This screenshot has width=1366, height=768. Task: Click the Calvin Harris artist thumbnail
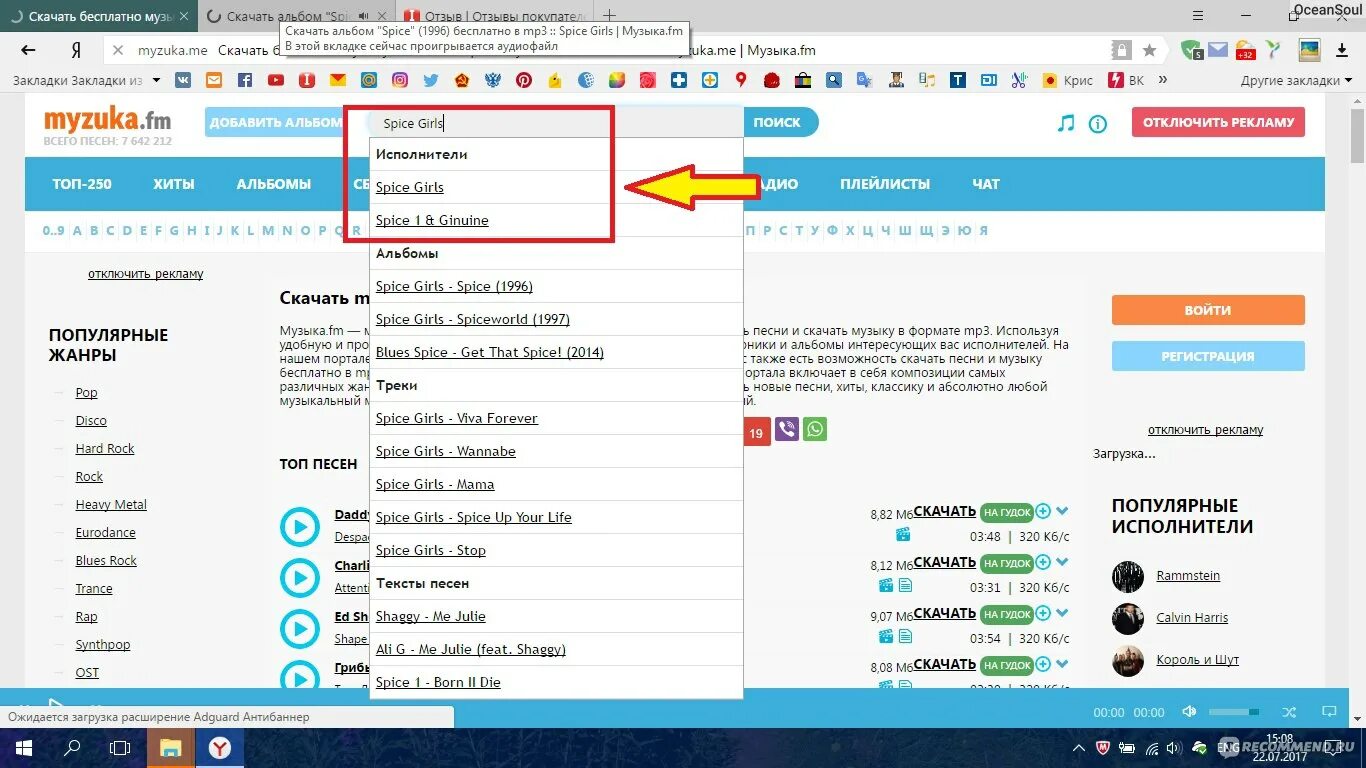tap(1128, 618)
